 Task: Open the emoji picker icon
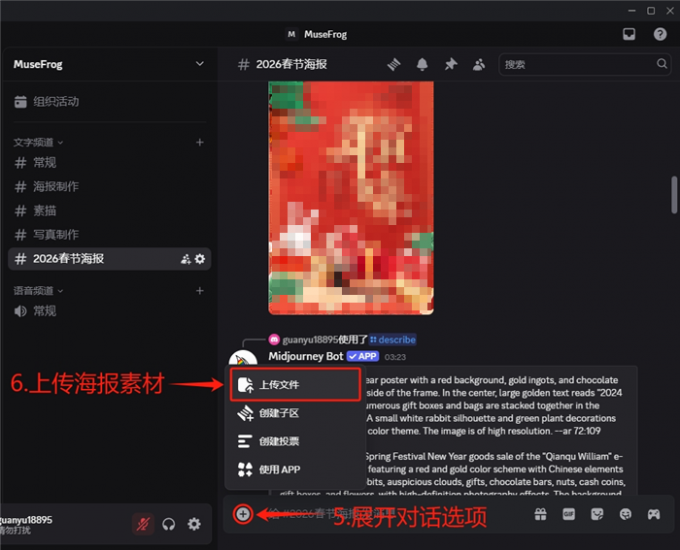[625, 514]
